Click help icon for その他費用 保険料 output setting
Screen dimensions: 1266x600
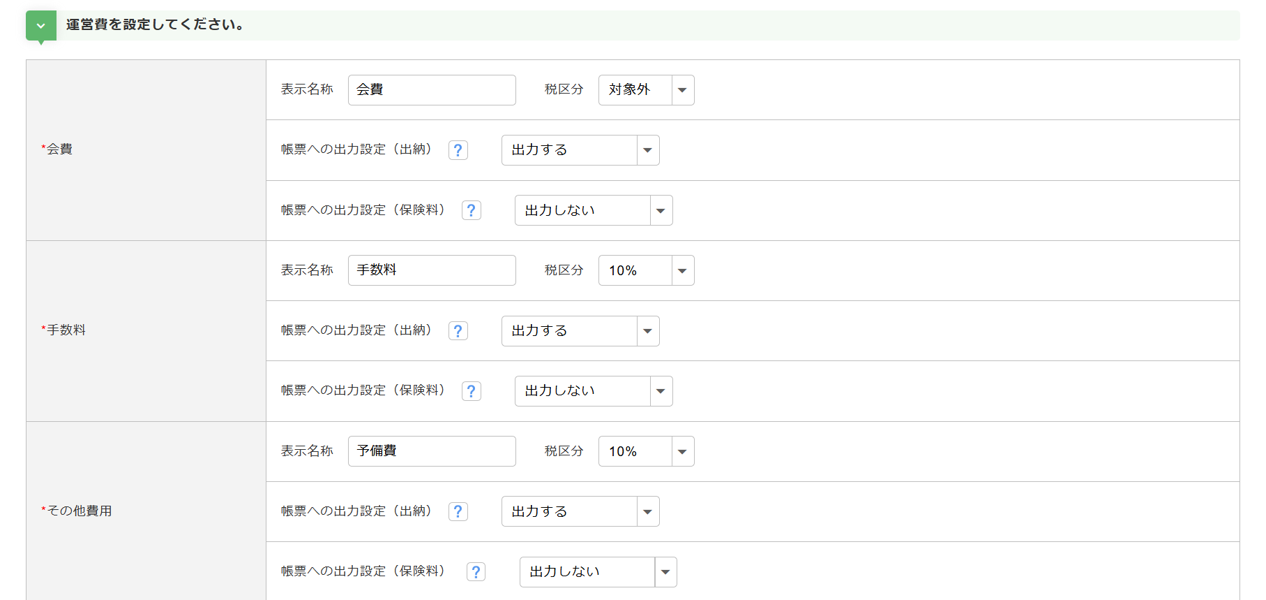click(x=476, y=572)
